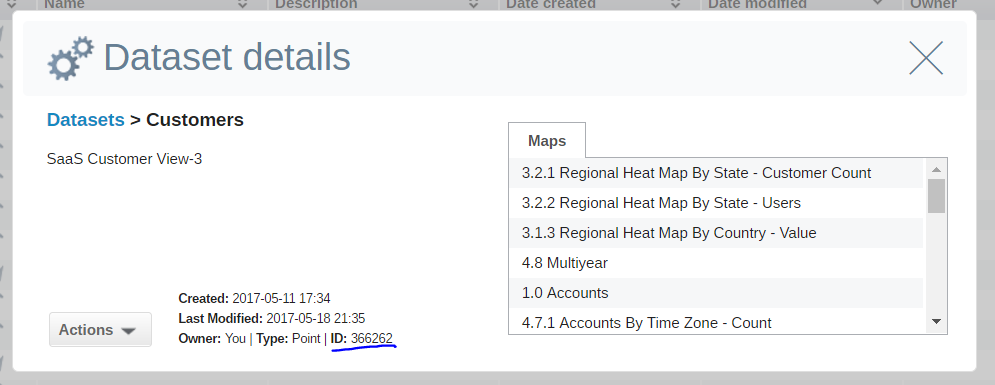Open map 4.7.1 Accounts By Time Zone - Count
Screen dimensions: 995x385
pyautogui.click(x=716, y=322)
